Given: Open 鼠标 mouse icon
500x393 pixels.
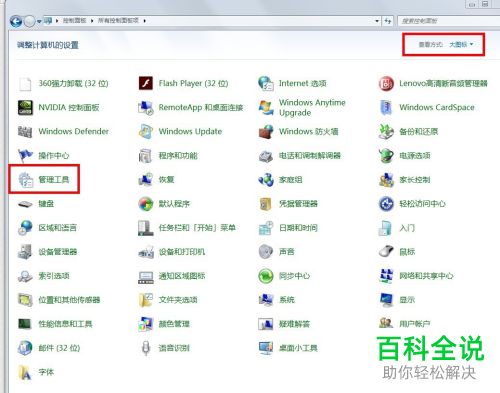Looking at the screenshot, I should [386, 252].
